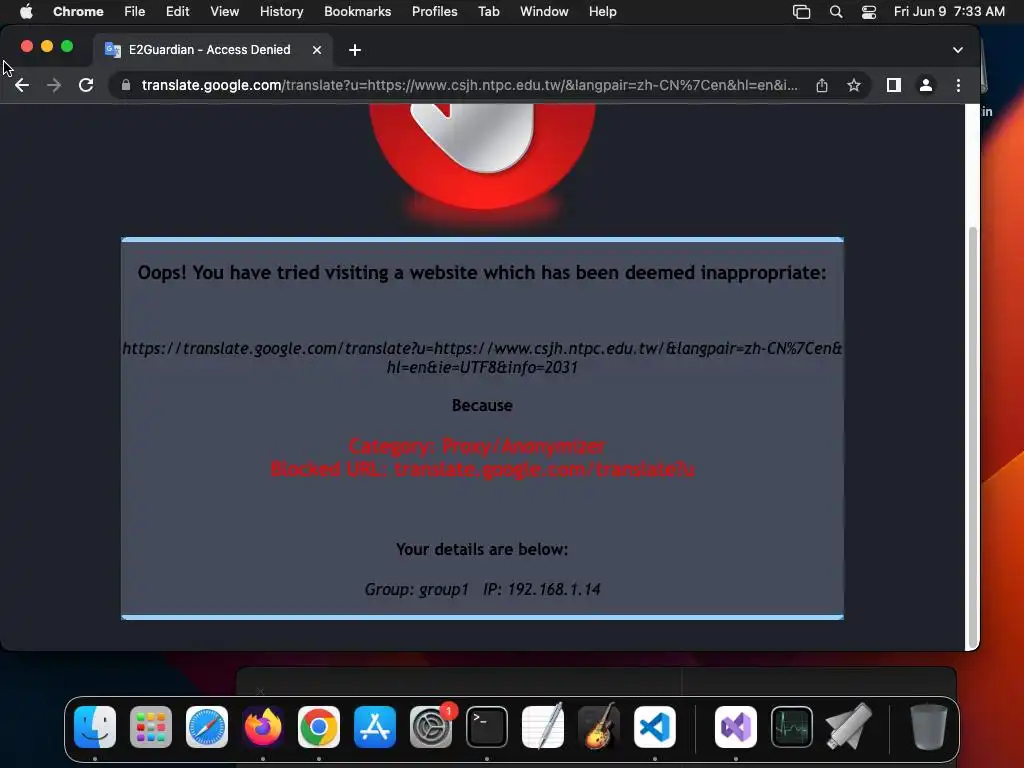Open Control Center
The image size is (1024, 768).
click(x=869, y=12)
